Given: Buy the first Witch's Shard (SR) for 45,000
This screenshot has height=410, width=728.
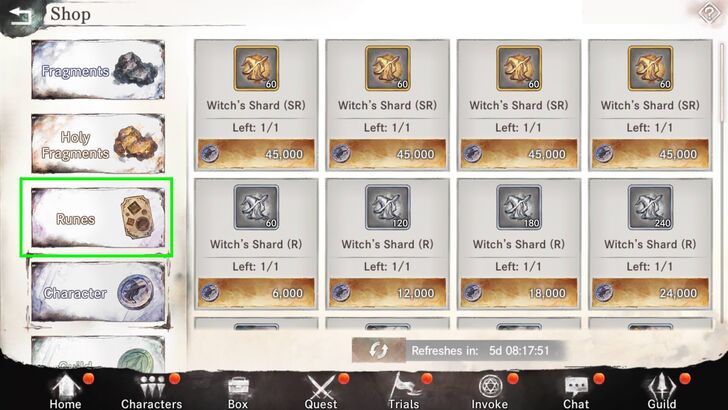Looking at the screenshot, I should point(256,154).
